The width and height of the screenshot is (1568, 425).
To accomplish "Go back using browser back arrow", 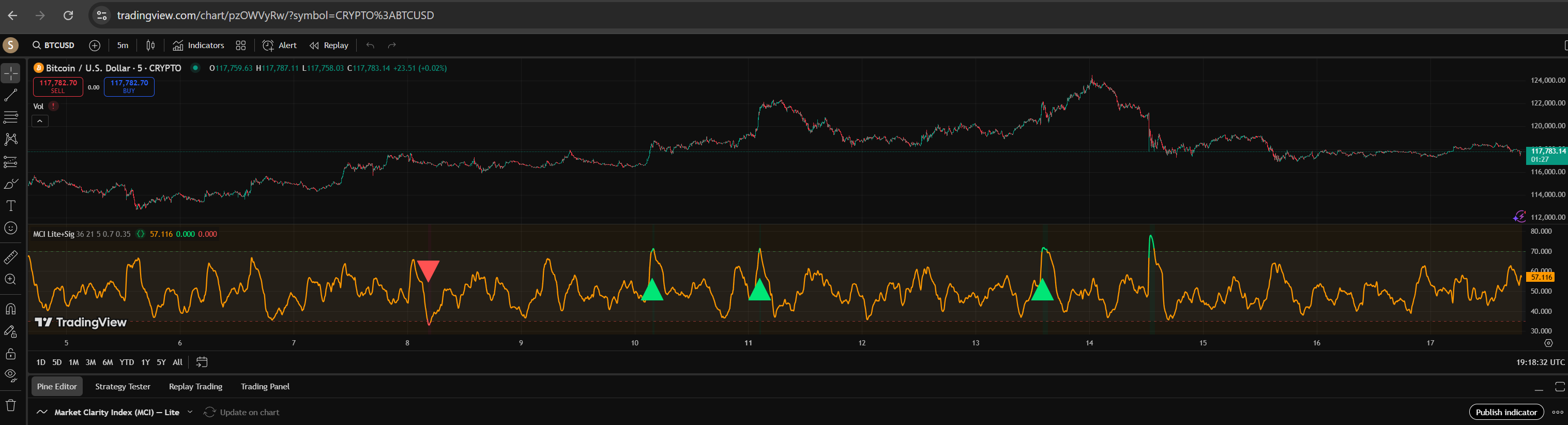I will 12,15.
